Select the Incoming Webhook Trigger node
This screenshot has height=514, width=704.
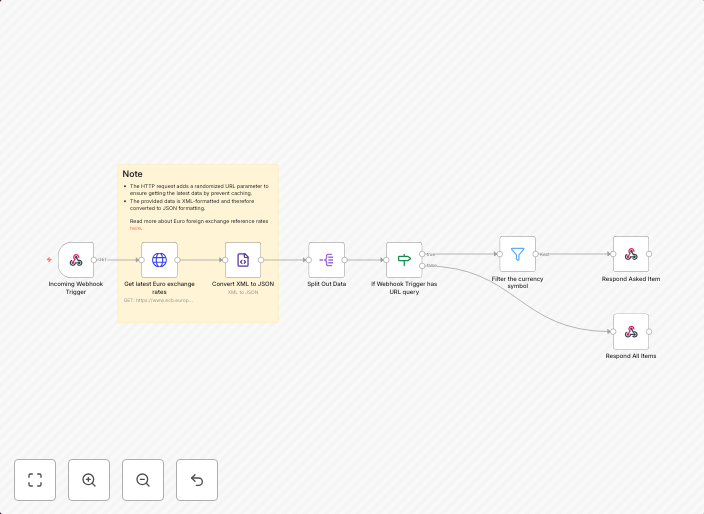click(x=76, y=260)
